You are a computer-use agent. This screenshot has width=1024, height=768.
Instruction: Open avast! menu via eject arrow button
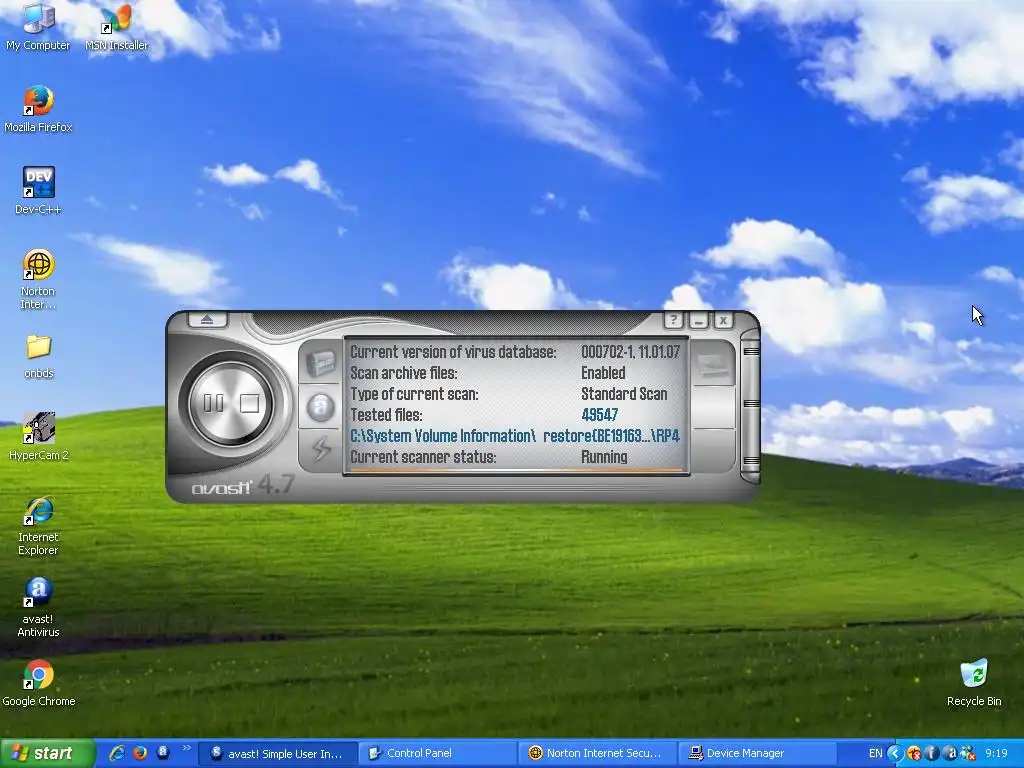(207, 319)
